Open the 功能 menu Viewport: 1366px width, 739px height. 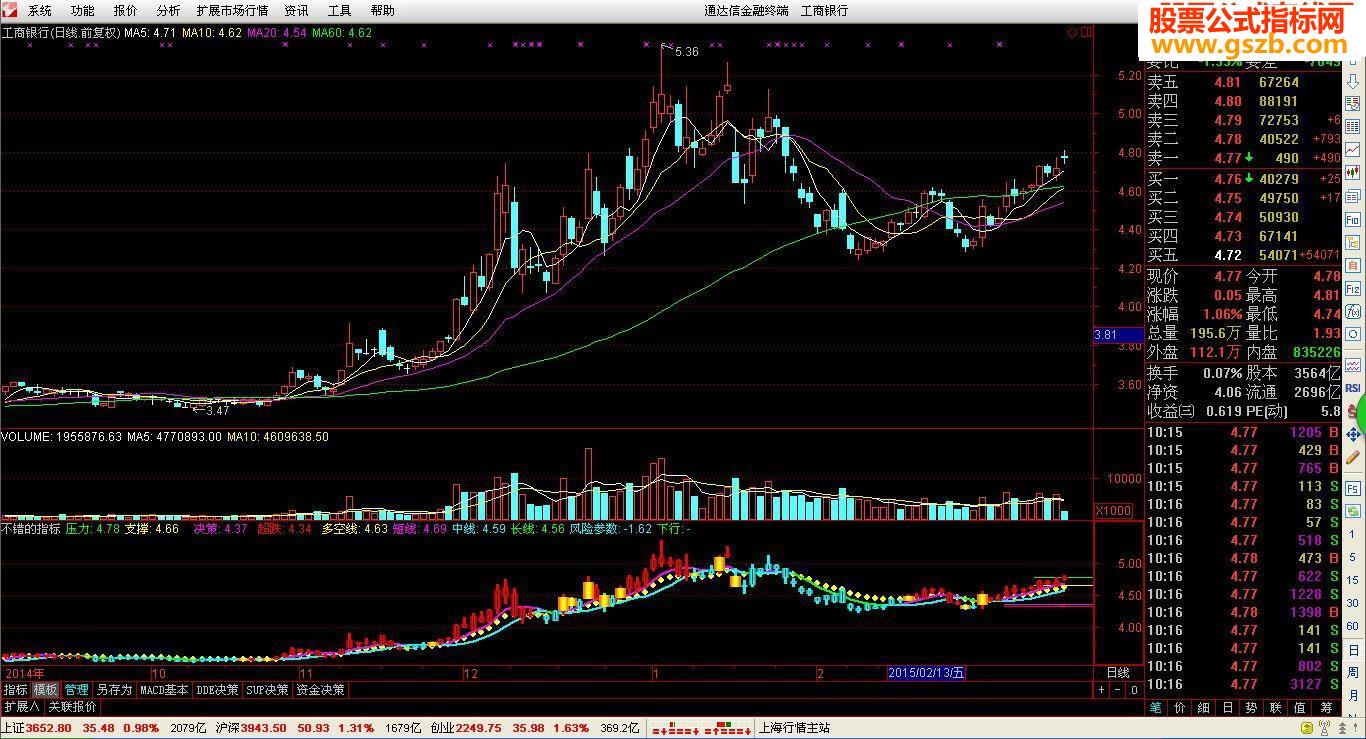click(83, 10)
